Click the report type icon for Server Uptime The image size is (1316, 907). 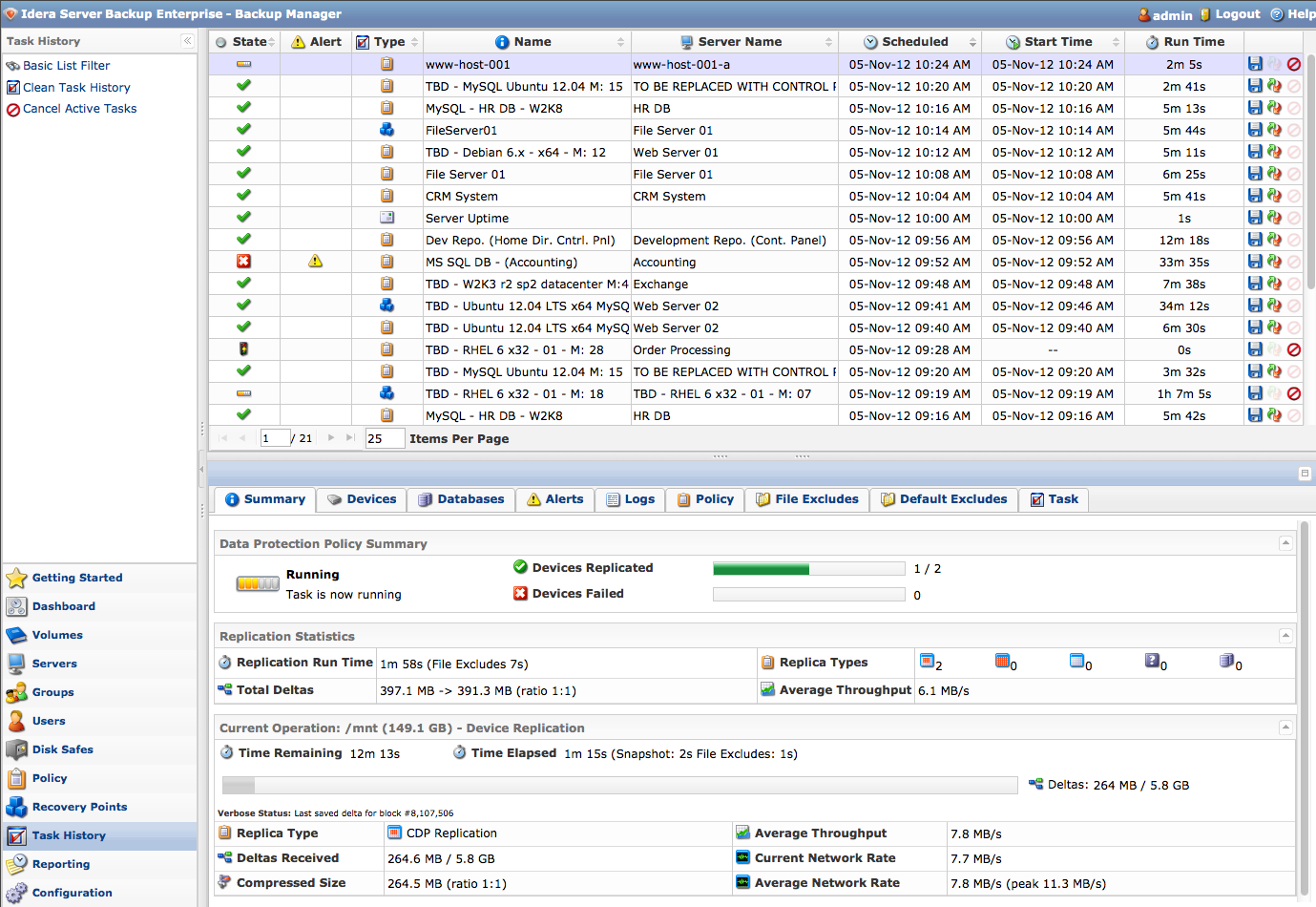click(x=386, y=218)
